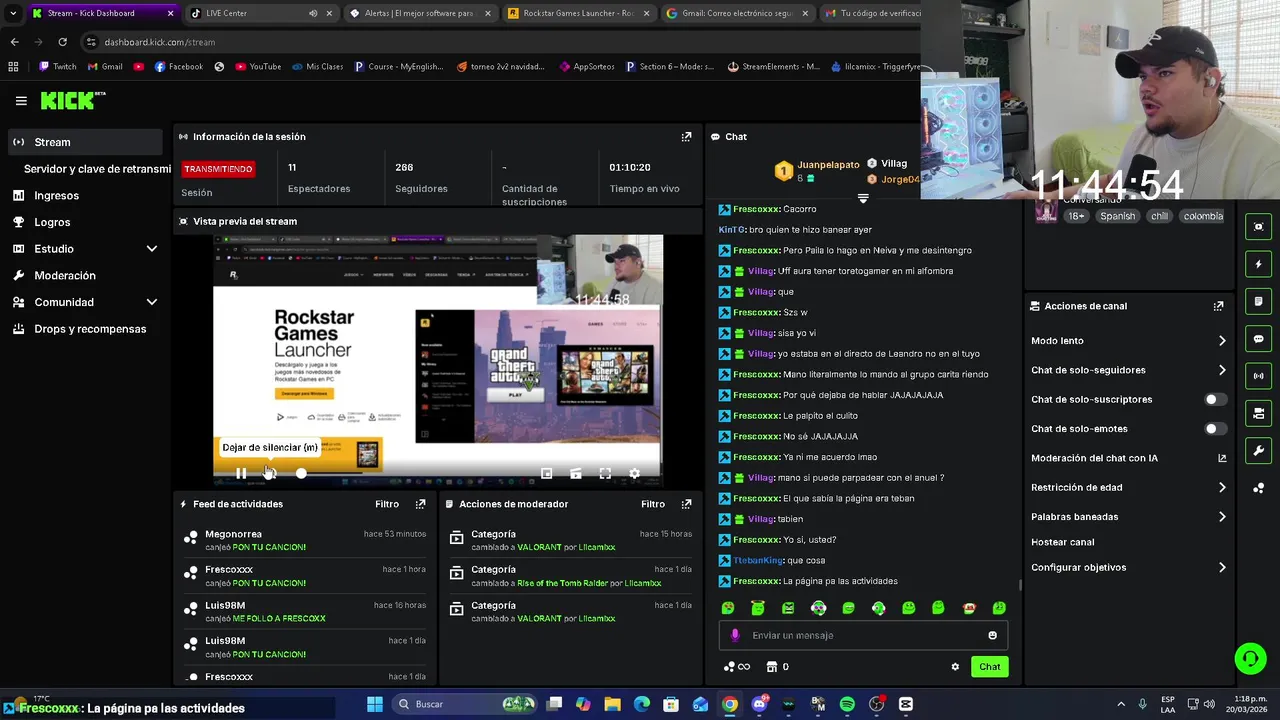Click the purple microphone icon in chat input

click(735, 635)
